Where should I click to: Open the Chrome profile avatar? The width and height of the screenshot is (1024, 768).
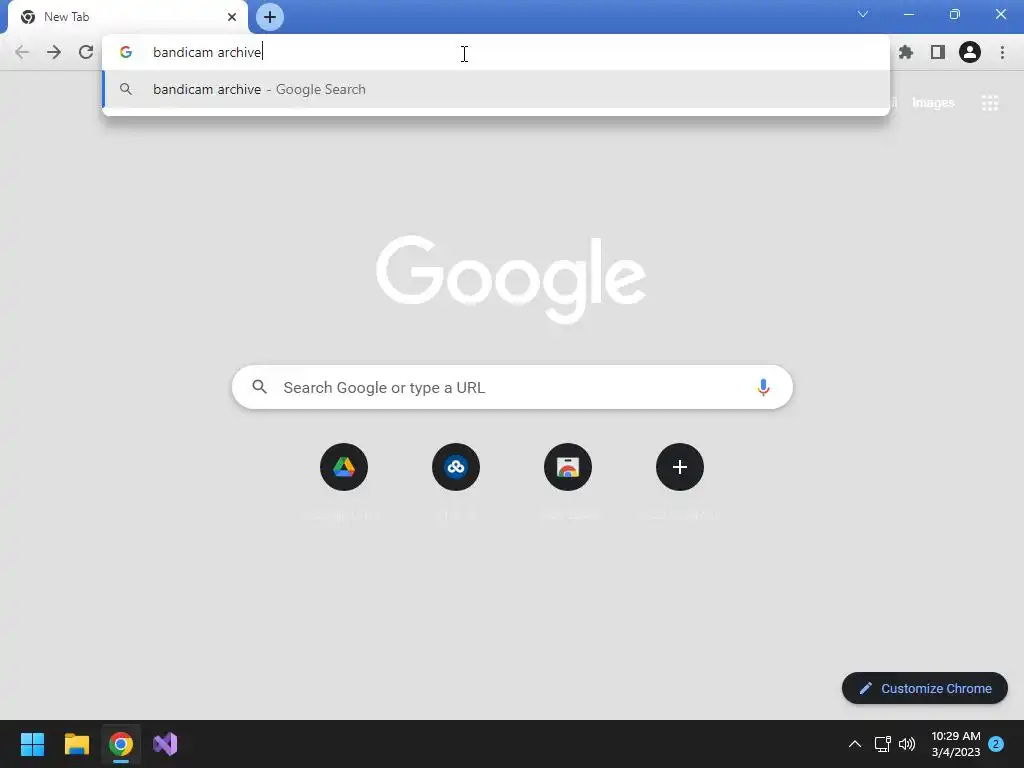970,52
